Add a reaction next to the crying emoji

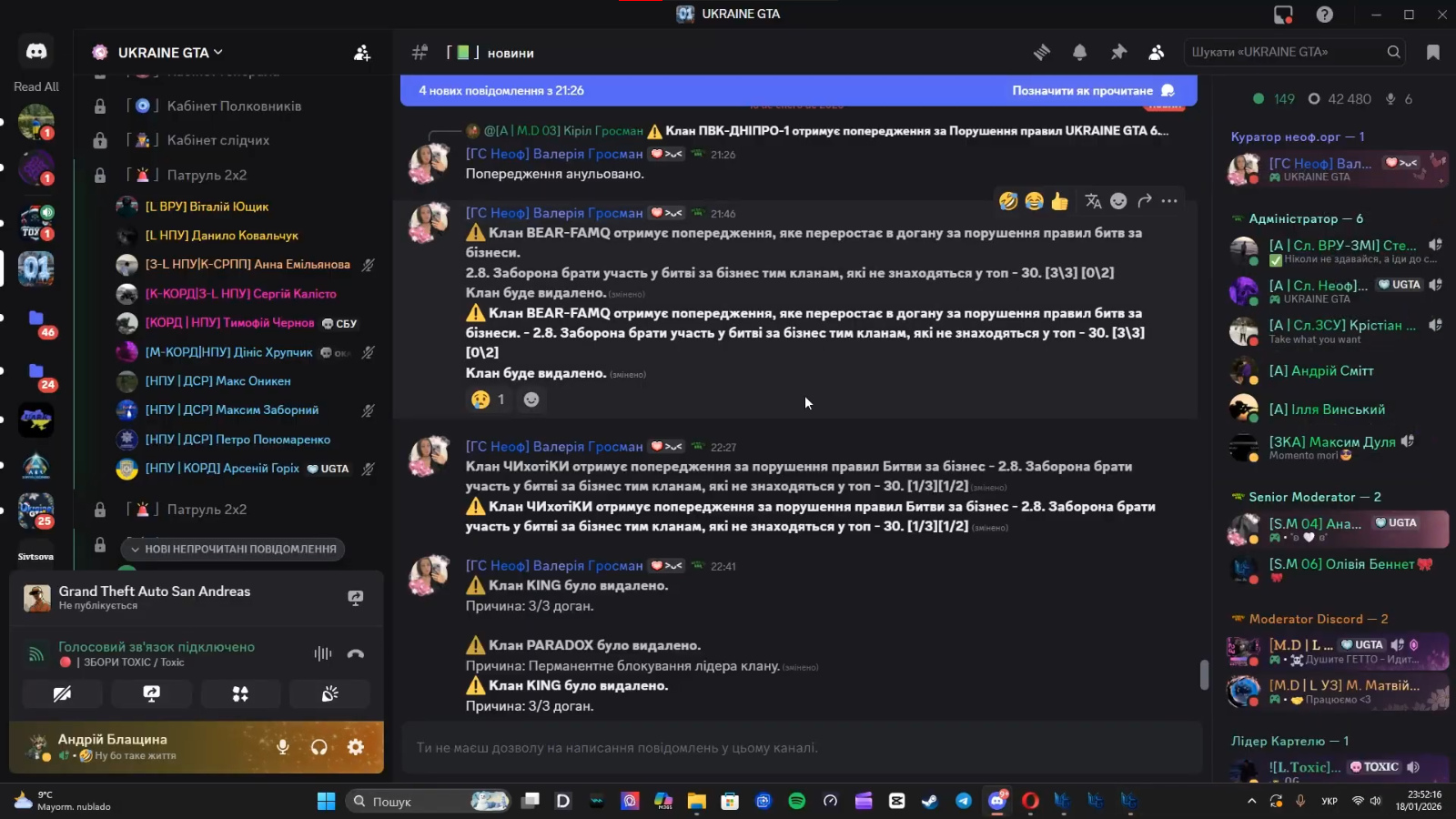point(531,399)
